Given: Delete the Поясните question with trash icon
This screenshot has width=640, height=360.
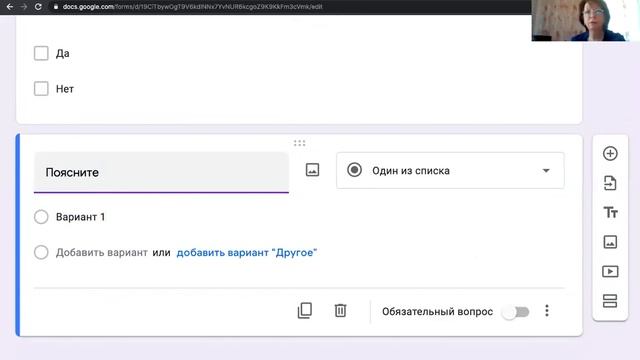Looking at the screenshot, I should 340,311.
